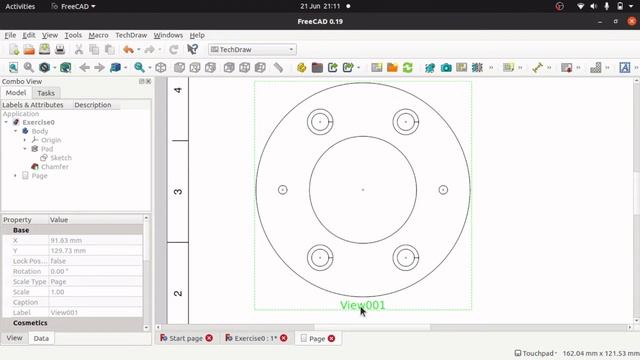Switch to the property View tab
This screenshot has width=640, height=360.
coord(14,338)
